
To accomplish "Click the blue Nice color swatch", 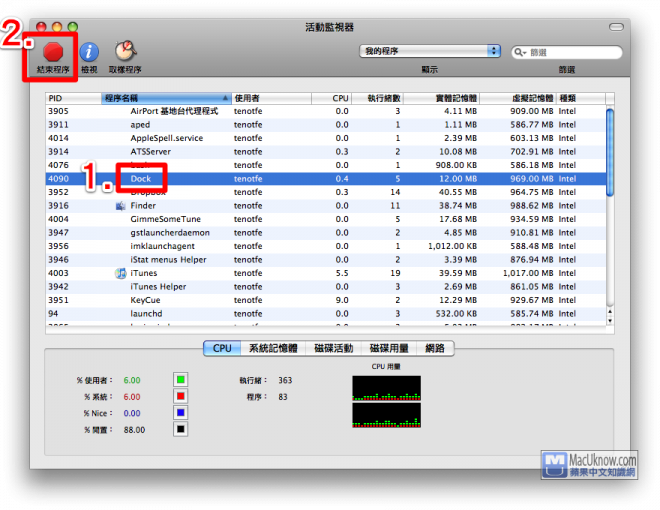I will 181,413.
